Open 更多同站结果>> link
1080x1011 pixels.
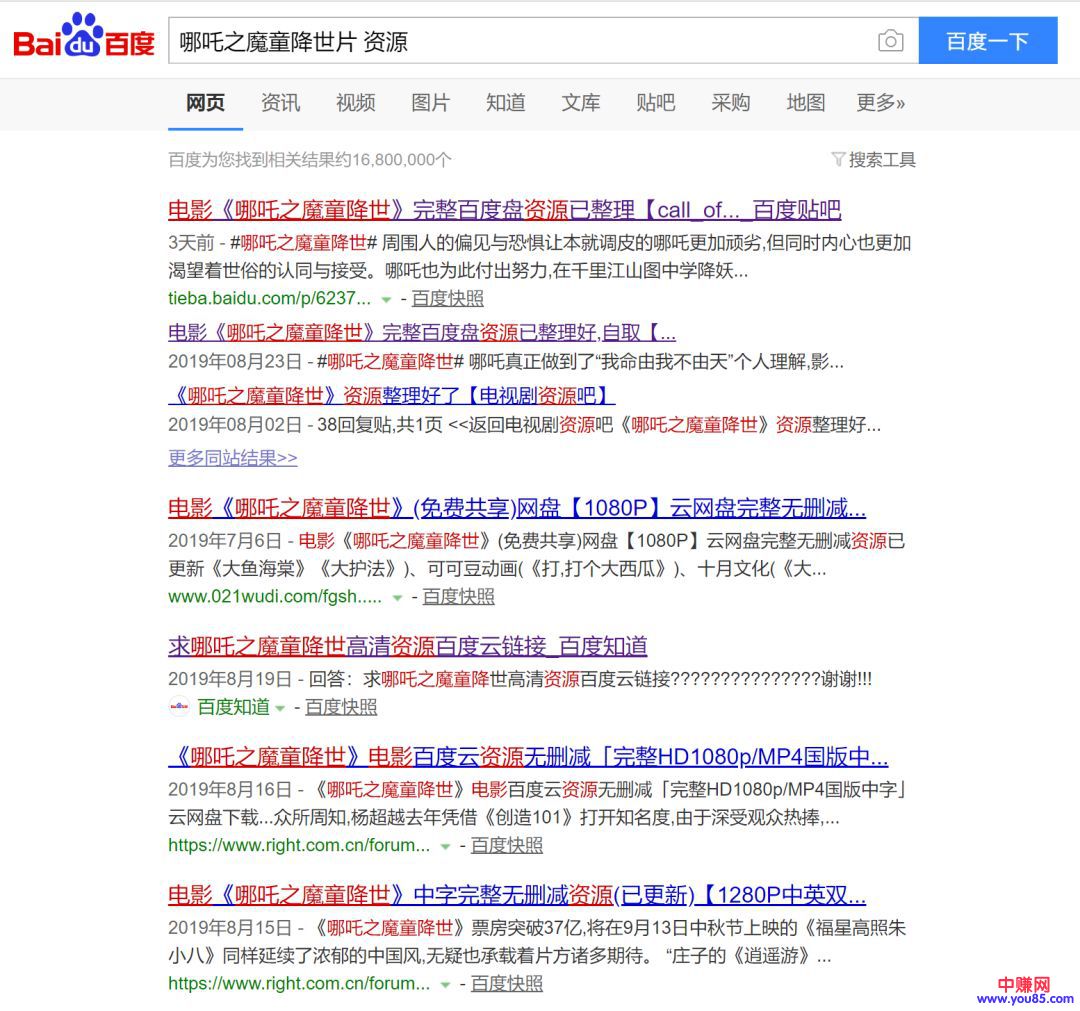(x=232, y=458)
